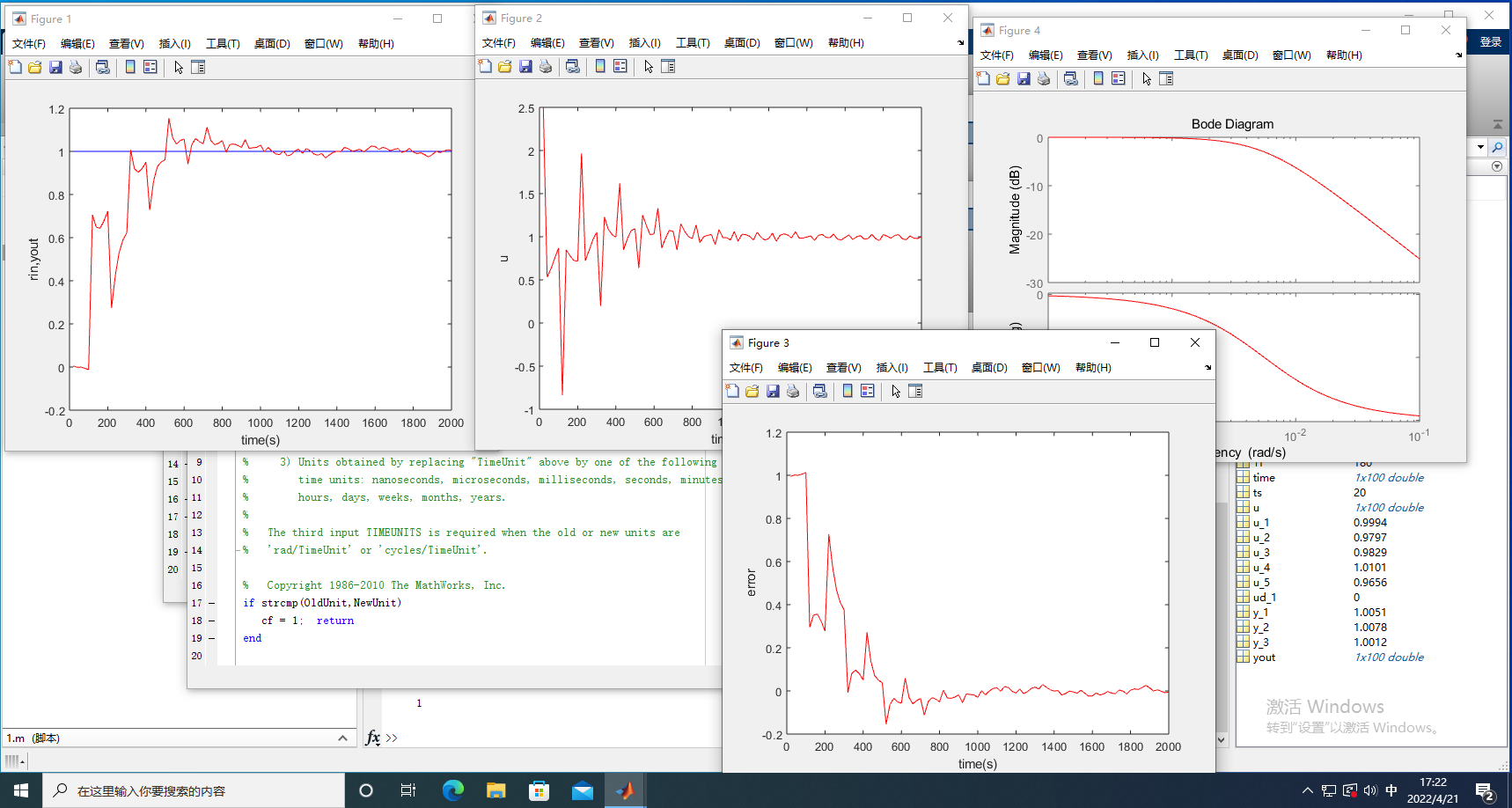Click scrollbar down arrow beside workspace panel

click(x=1221, y=740)
